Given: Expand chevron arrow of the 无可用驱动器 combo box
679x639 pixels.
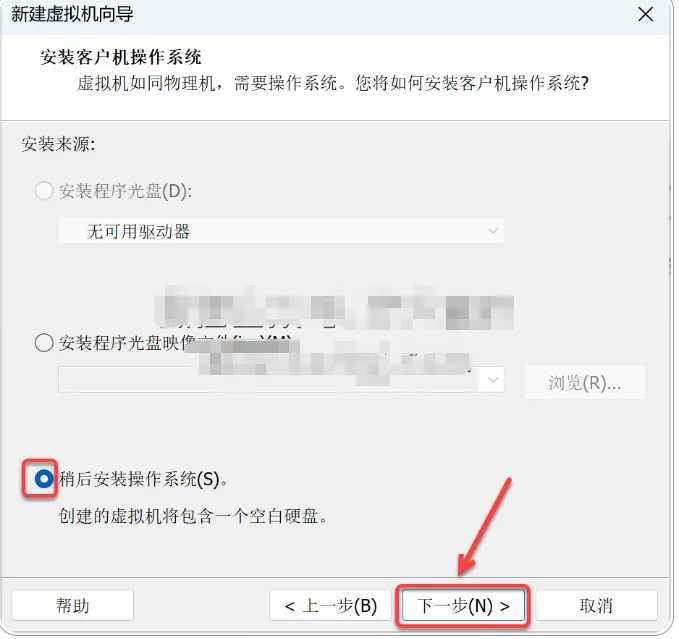Looking at the screenshot, I should 493,231.
